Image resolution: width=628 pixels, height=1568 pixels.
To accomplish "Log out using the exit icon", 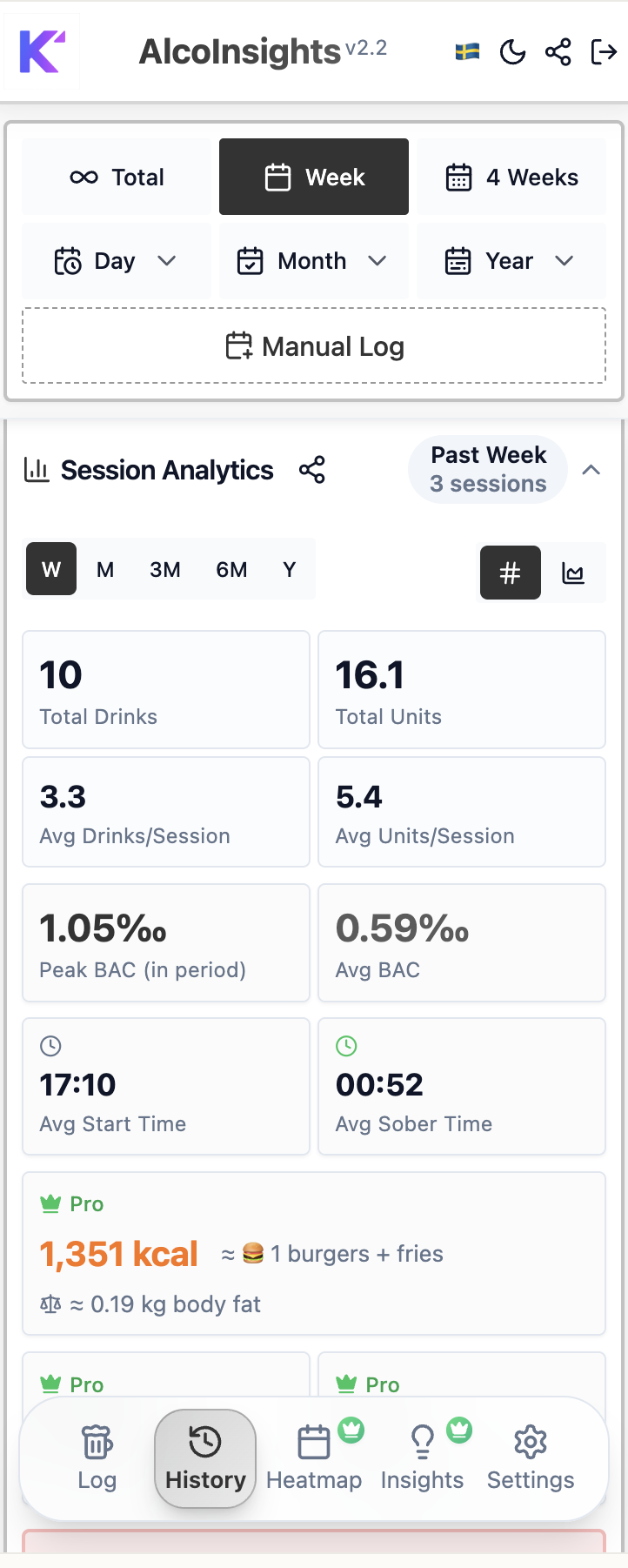I will click(x=604, y=51).
